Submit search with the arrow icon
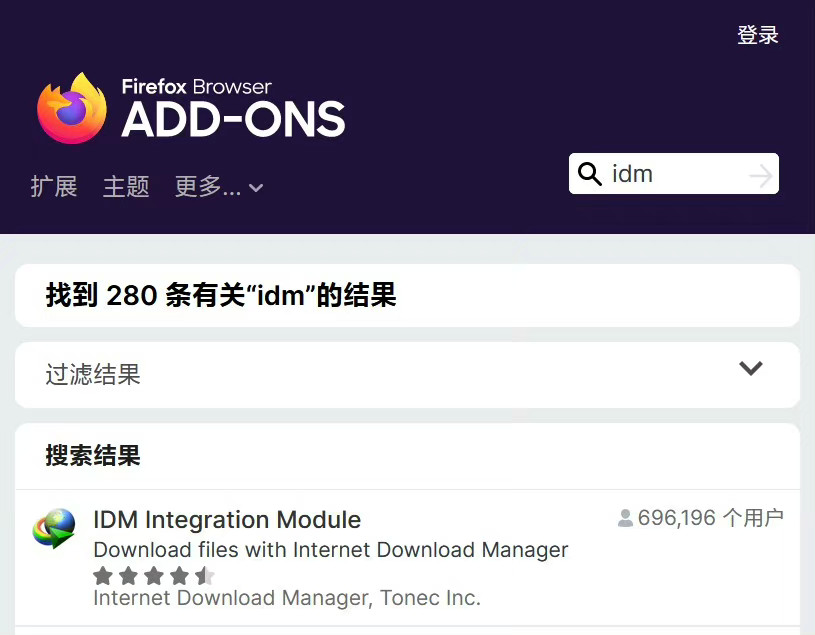This screenshot has height=635, width=815. [761, 176]
